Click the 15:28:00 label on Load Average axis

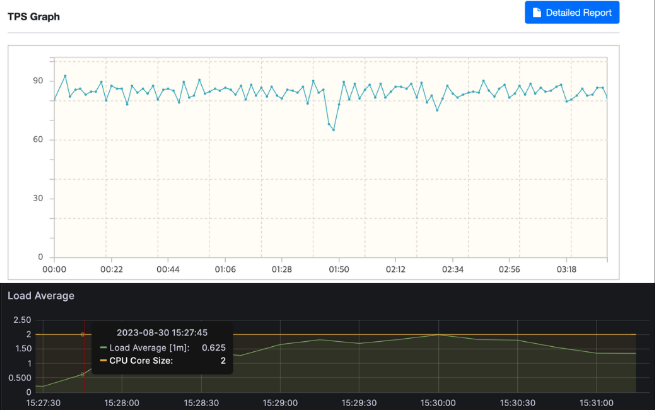point(122,403)
